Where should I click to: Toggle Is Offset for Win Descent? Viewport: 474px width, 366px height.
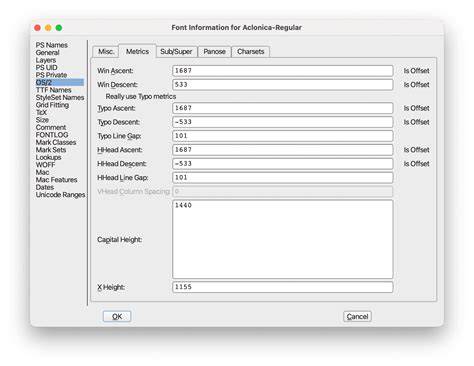[x=416, y=85]
